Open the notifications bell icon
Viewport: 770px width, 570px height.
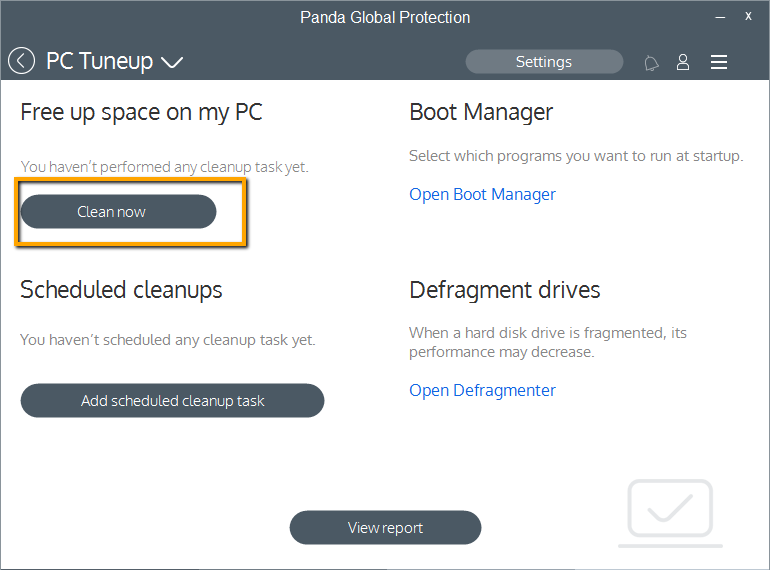651,63
